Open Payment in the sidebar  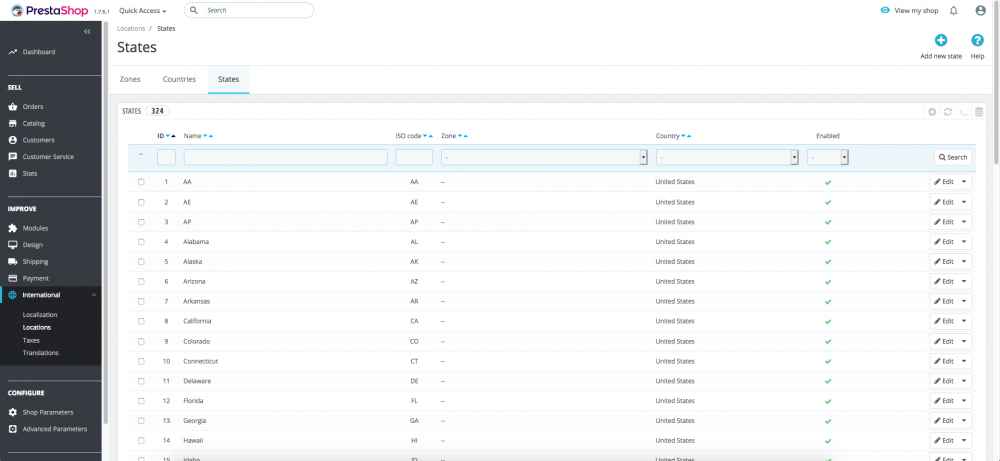35,278
